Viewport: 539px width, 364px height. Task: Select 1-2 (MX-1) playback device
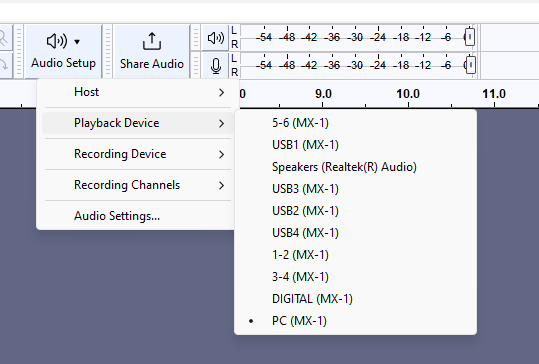tap(355, 255)
